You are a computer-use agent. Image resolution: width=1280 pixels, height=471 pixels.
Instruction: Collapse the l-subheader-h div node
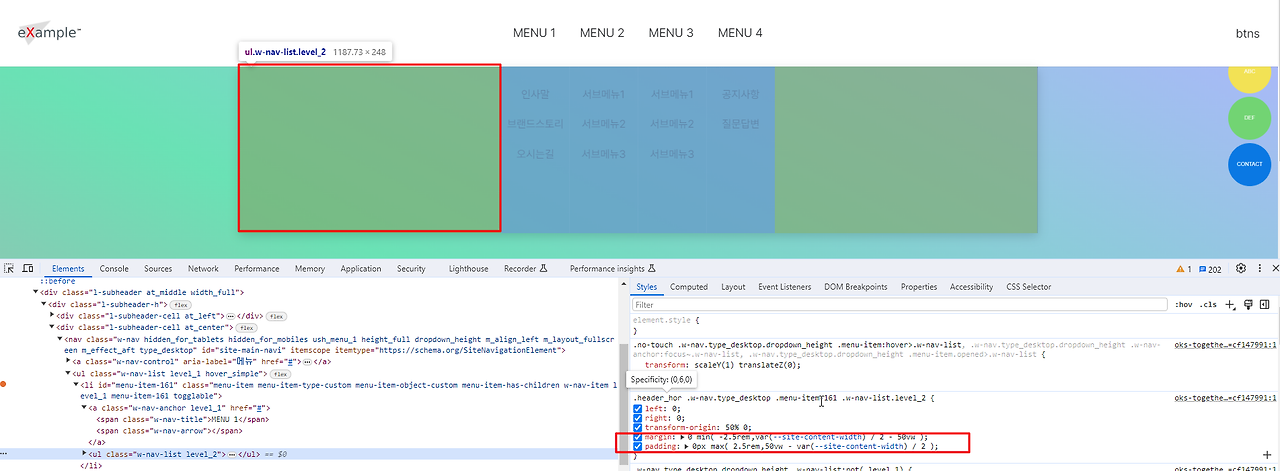pyautogui.click(x=43, y=304)
